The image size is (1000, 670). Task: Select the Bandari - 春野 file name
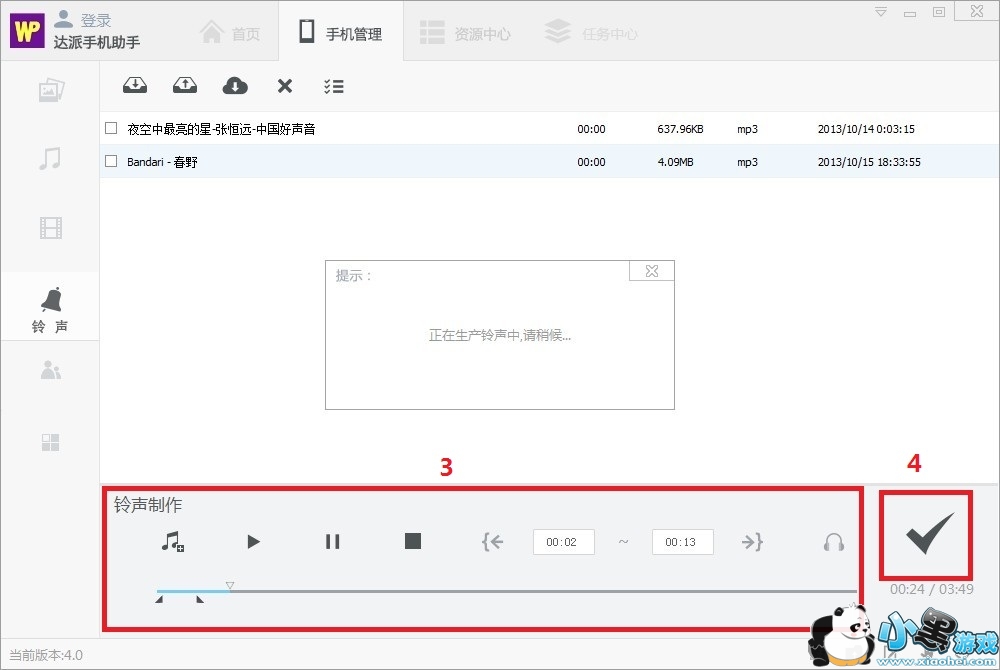pos(162,162)
